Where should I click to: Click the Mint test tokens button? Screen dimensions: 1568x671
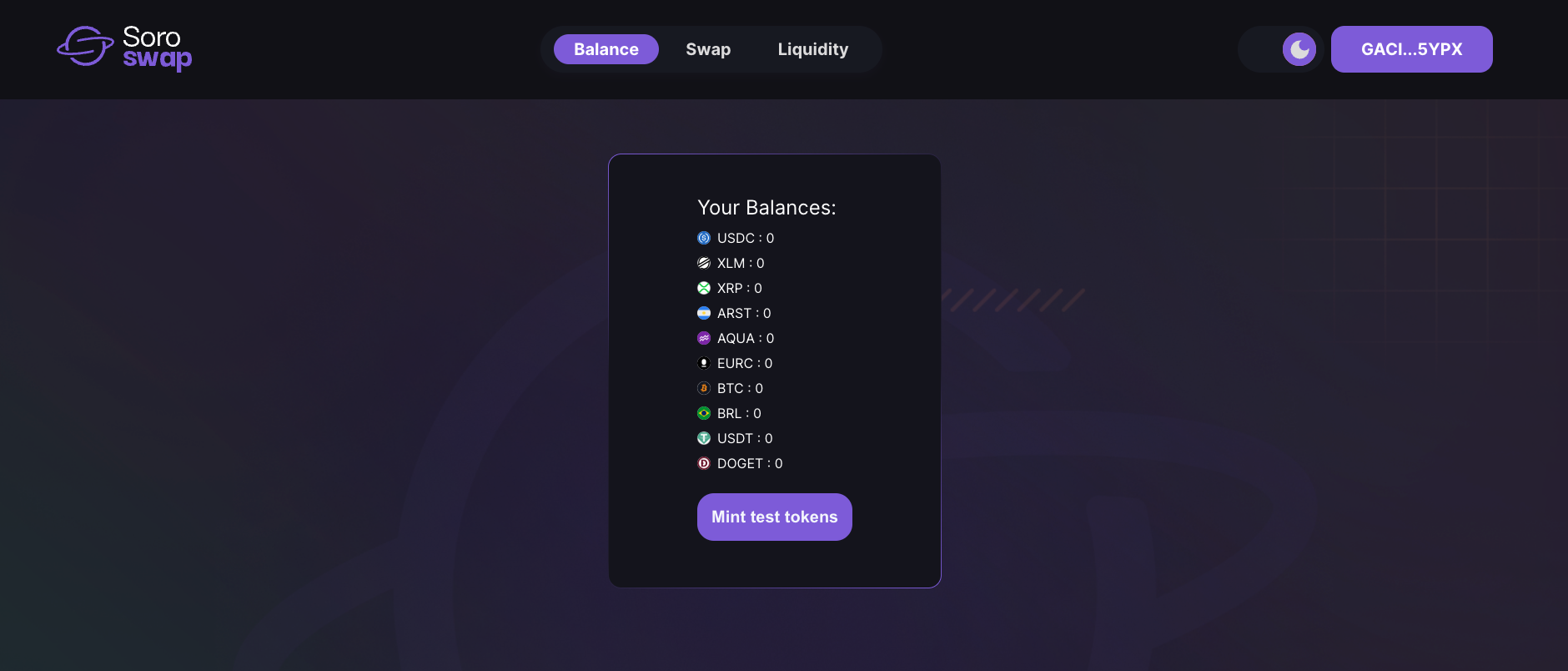[x=775, y=517]
